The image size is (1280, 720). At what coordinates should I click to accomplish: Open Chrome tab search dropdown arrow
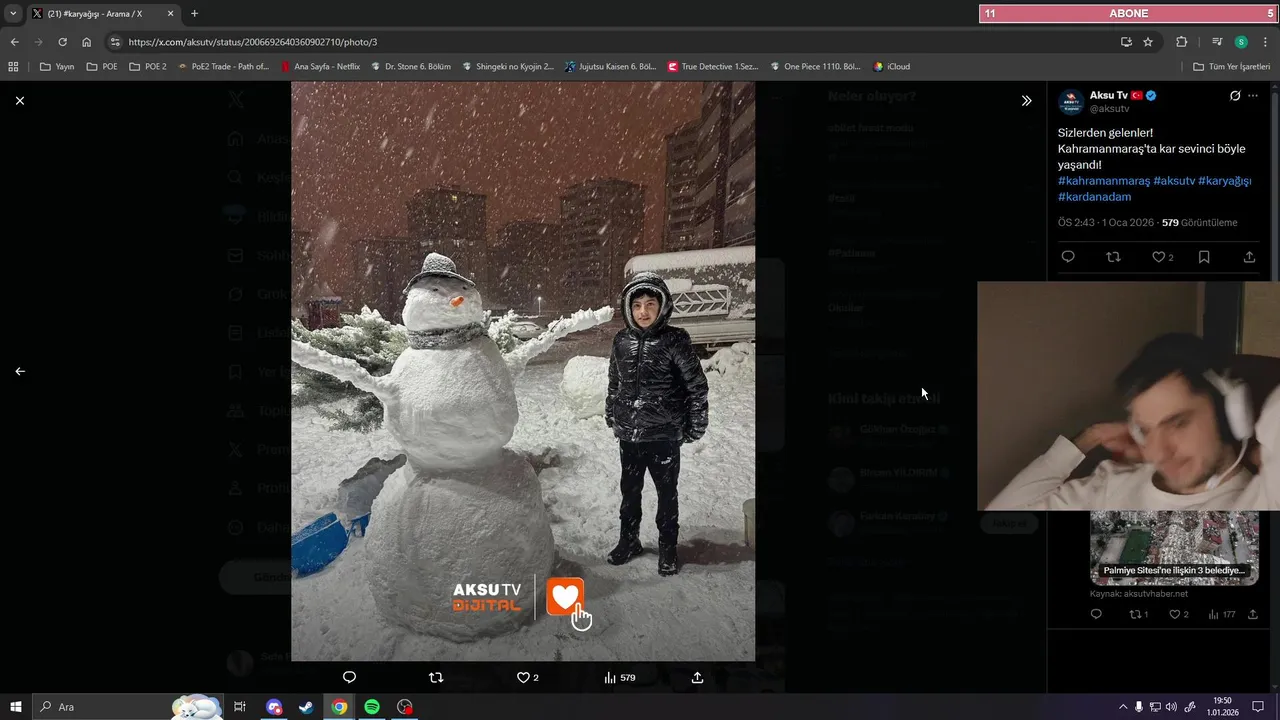tap(13, 14)
